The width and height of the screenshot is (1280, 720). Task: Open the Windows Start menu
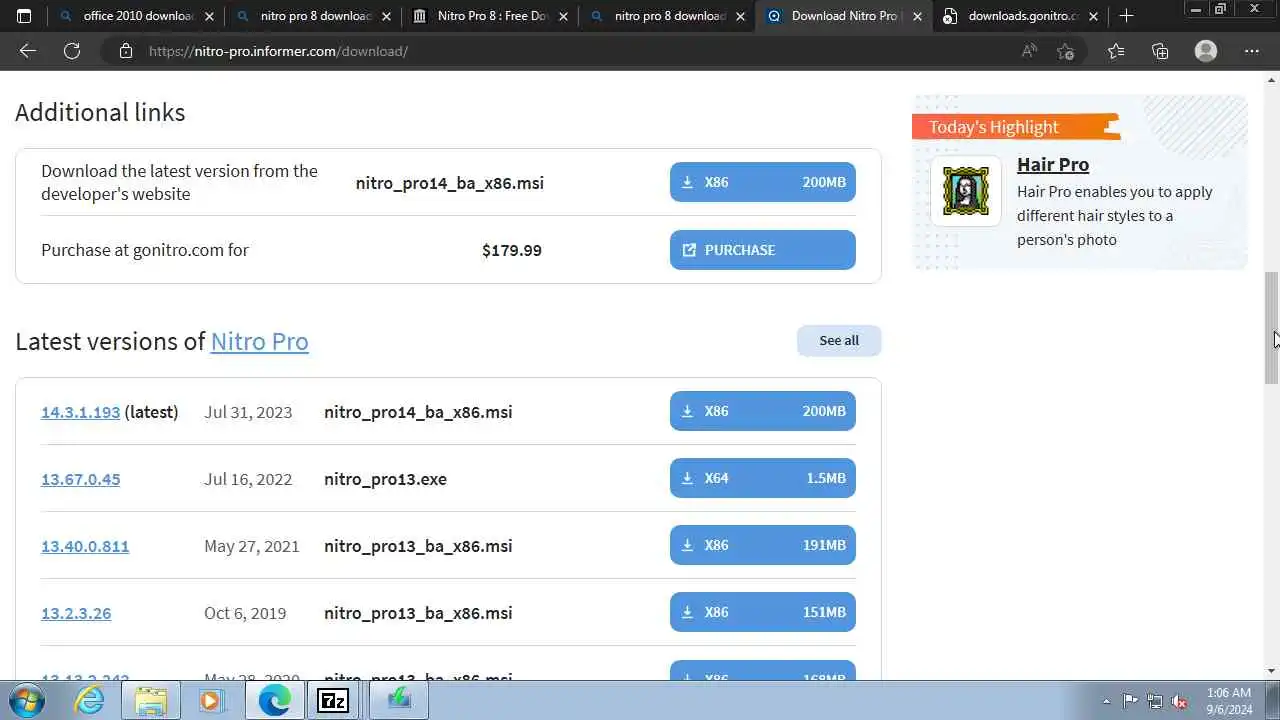27,700
